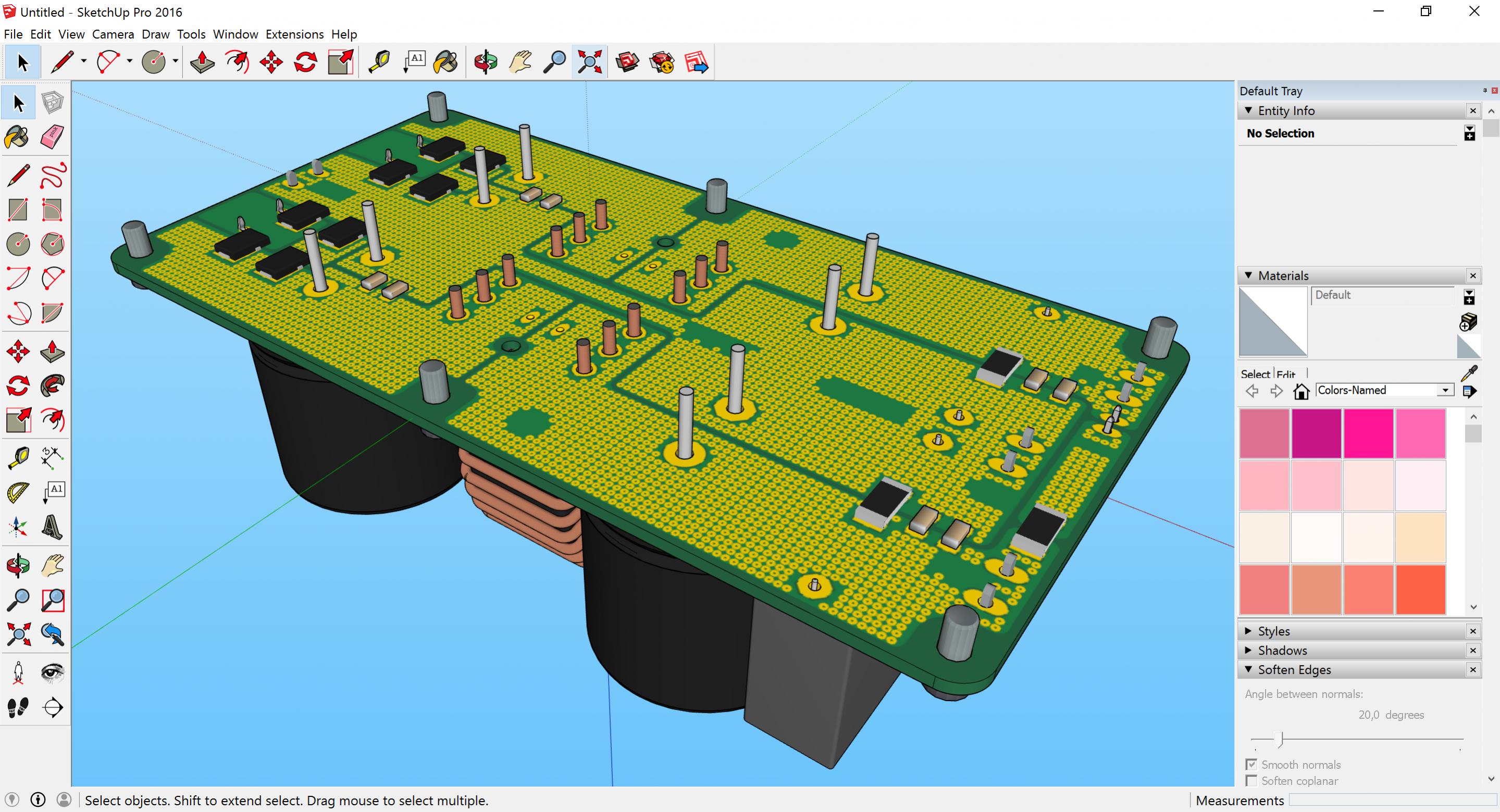Click the geolocation status bar icon
This screenshot has height=812, width=1500.
(11, 800)
